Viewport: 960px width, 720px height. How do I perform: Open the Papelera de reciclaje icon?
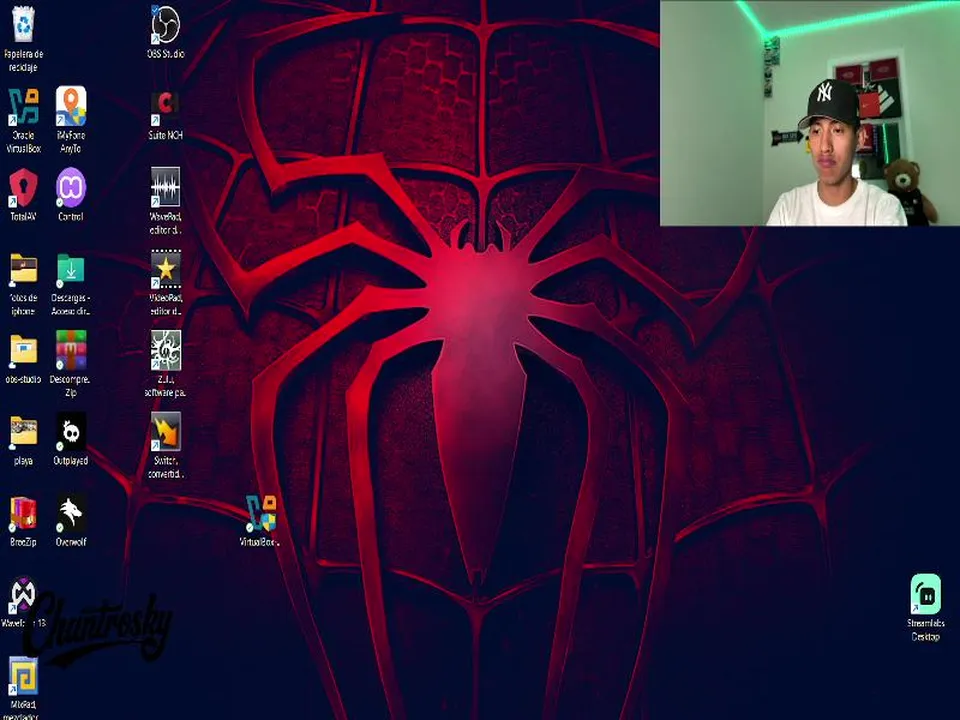tap(23, 24)
